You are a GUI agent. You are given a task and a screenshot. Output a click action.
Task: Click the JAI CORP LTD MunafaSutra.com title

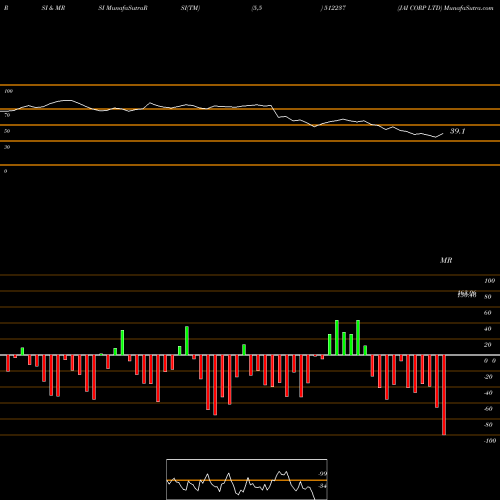click(x=445, y=8)
